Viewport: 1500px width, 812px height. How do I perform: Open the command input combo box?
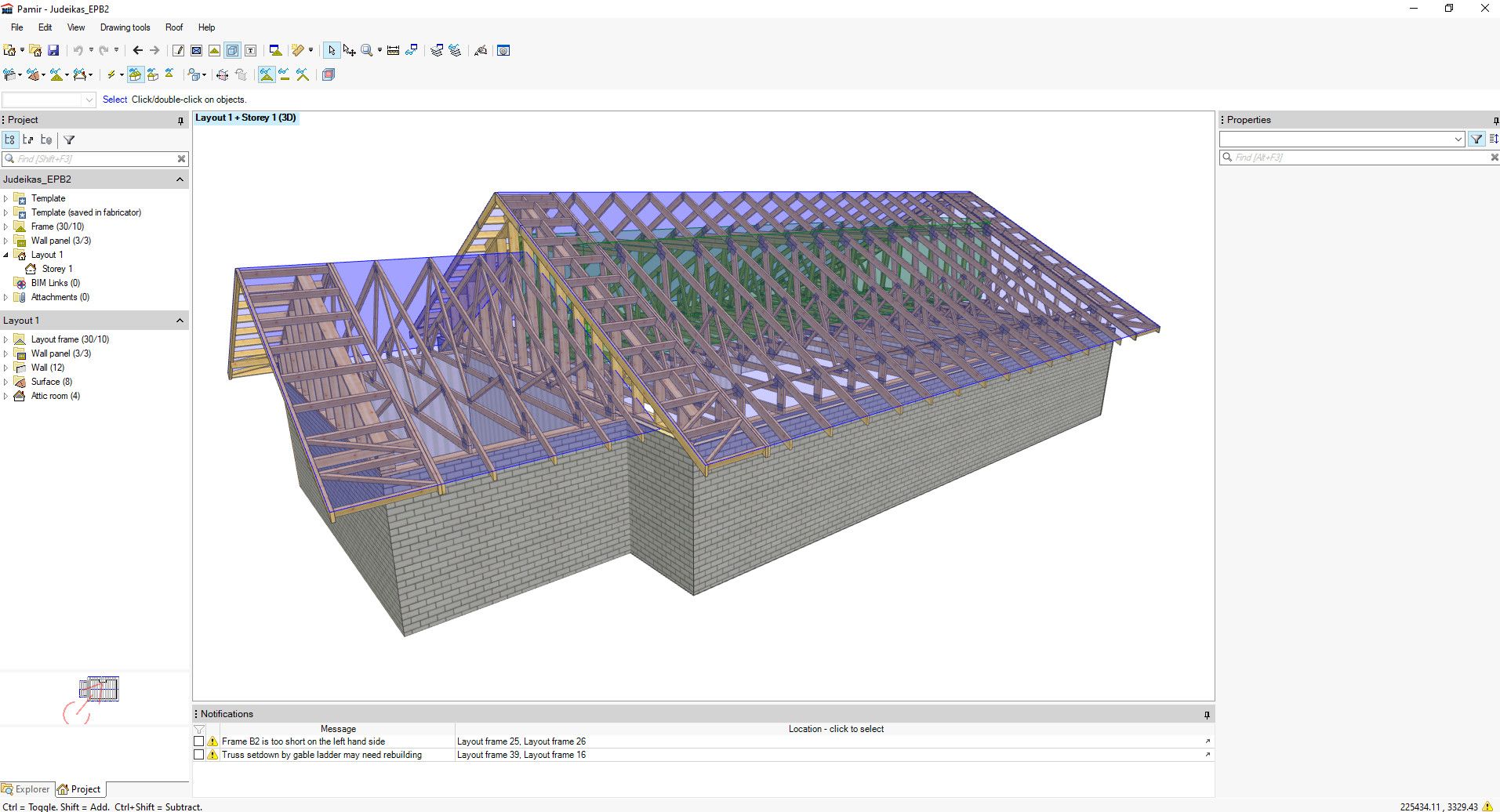pos(49,100)
